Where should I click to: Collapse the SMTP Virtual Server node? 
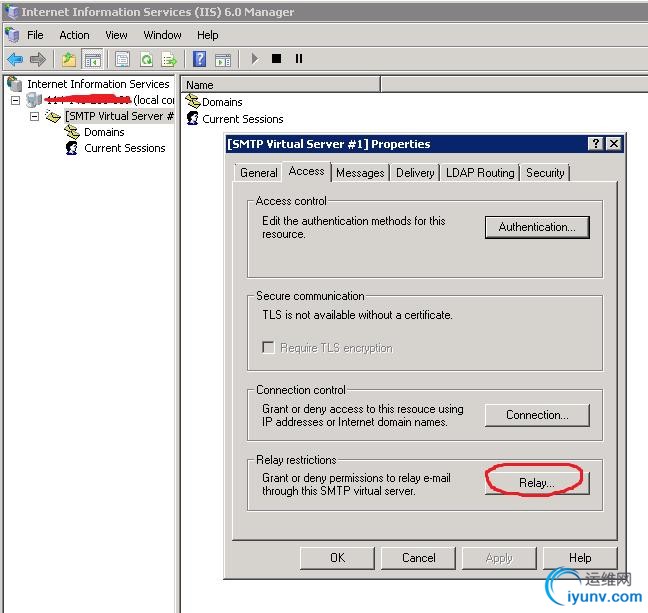tap(34, 117)
